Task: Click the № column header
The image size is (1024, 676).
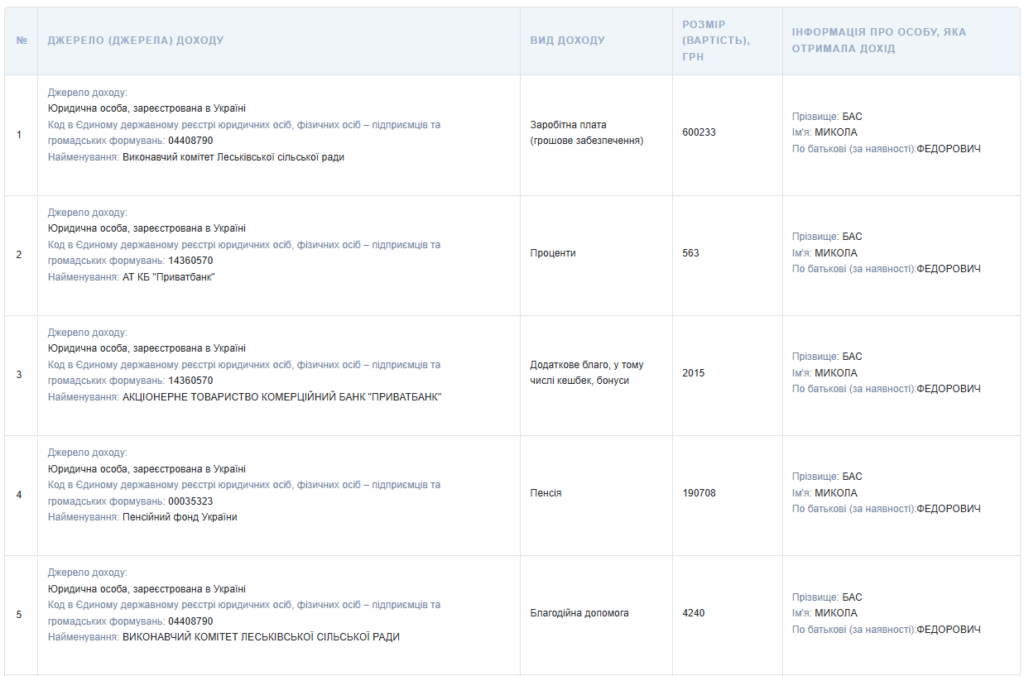Action: [21, 40]
